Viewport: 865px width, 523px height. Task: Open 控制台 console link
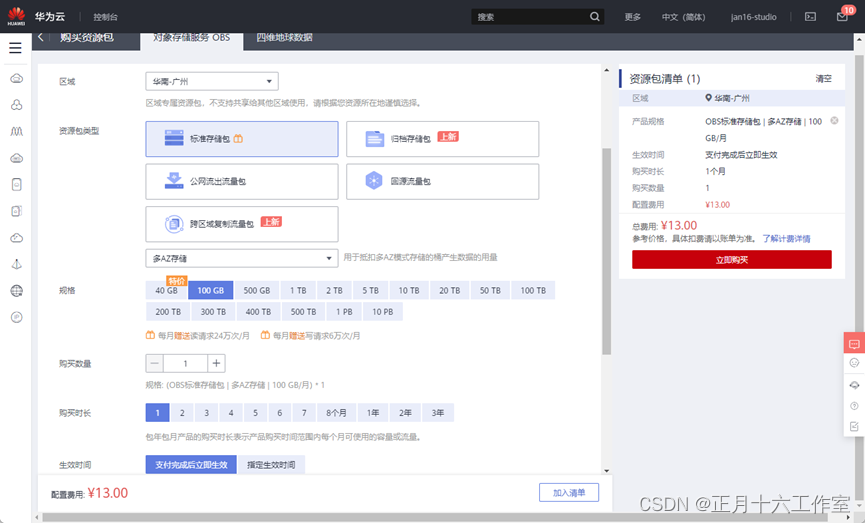click(x=105, y=17)
